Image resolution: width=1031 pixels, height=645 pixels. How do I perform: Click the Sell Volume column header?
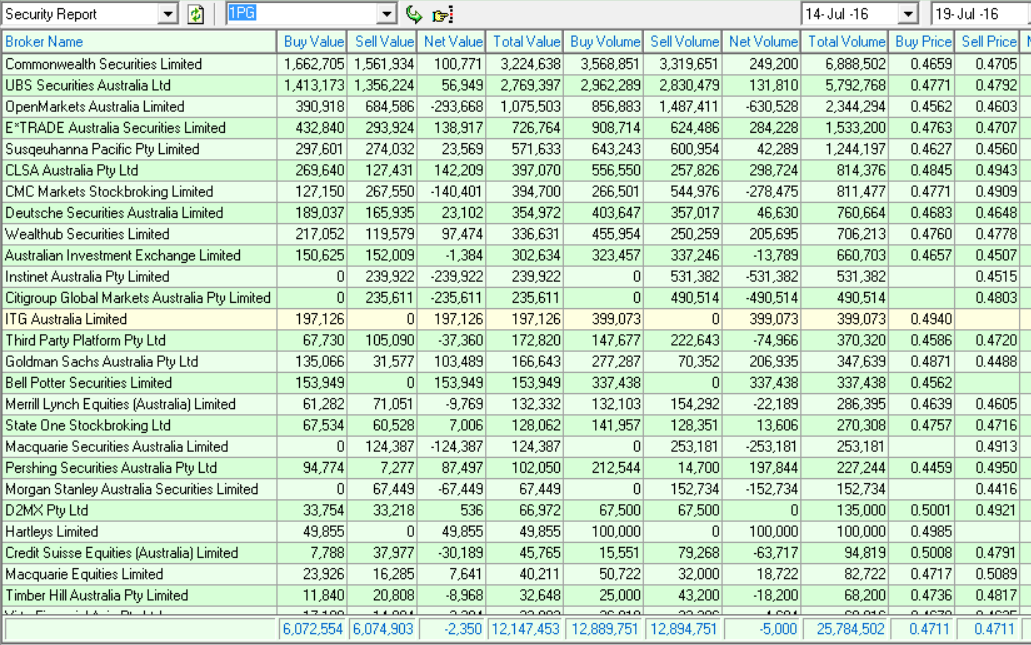(683, 41)
